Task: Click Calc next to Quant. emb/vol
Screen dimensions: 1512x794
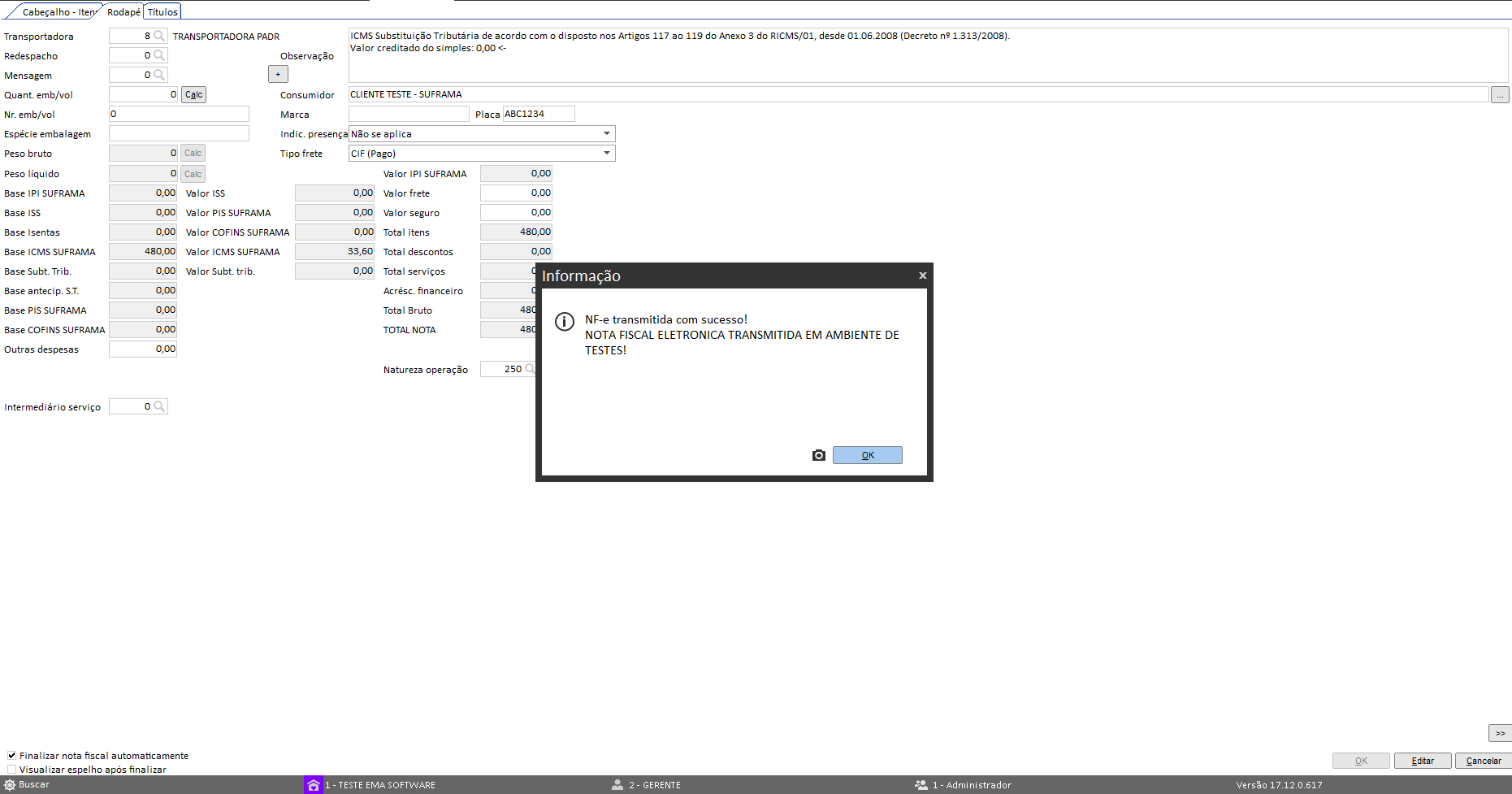Action: 193,95
